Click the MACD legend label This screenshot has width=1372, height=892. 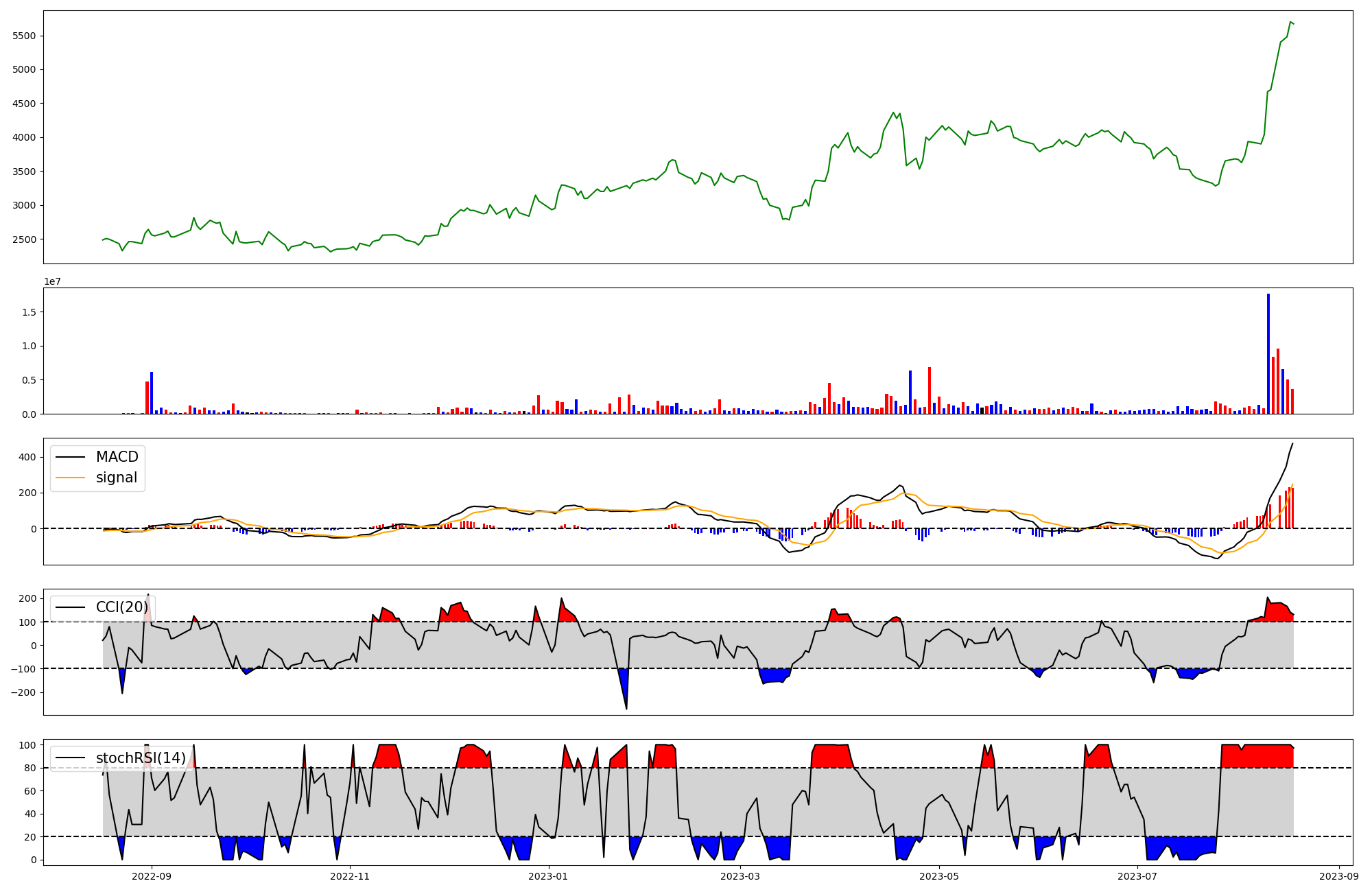[x=117, y=457]
